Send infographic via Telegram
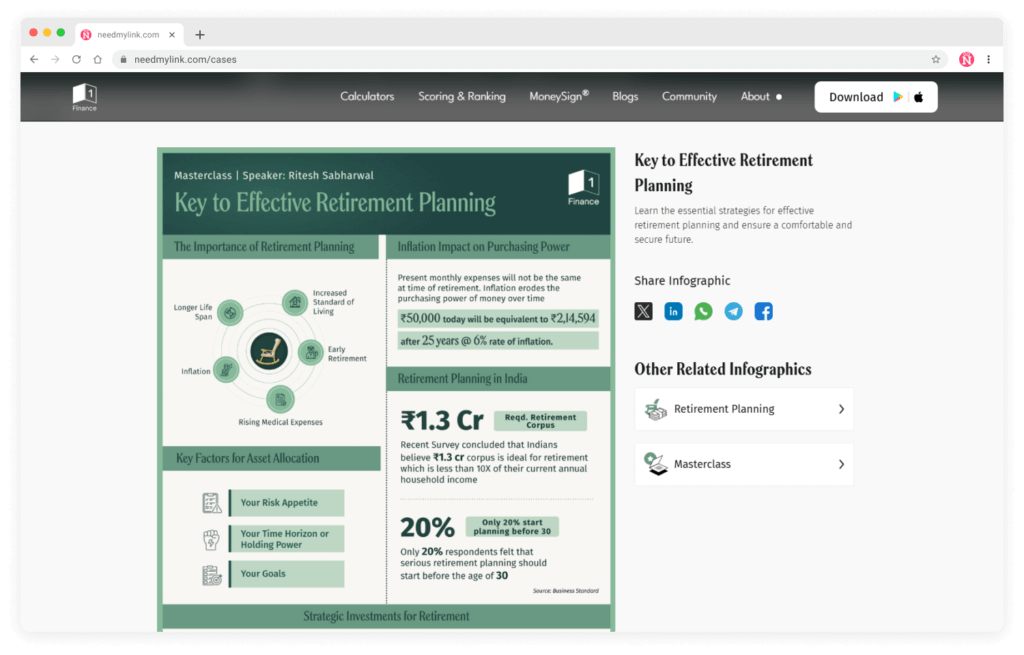The image size is (1024, 655). tap(733, 311)
